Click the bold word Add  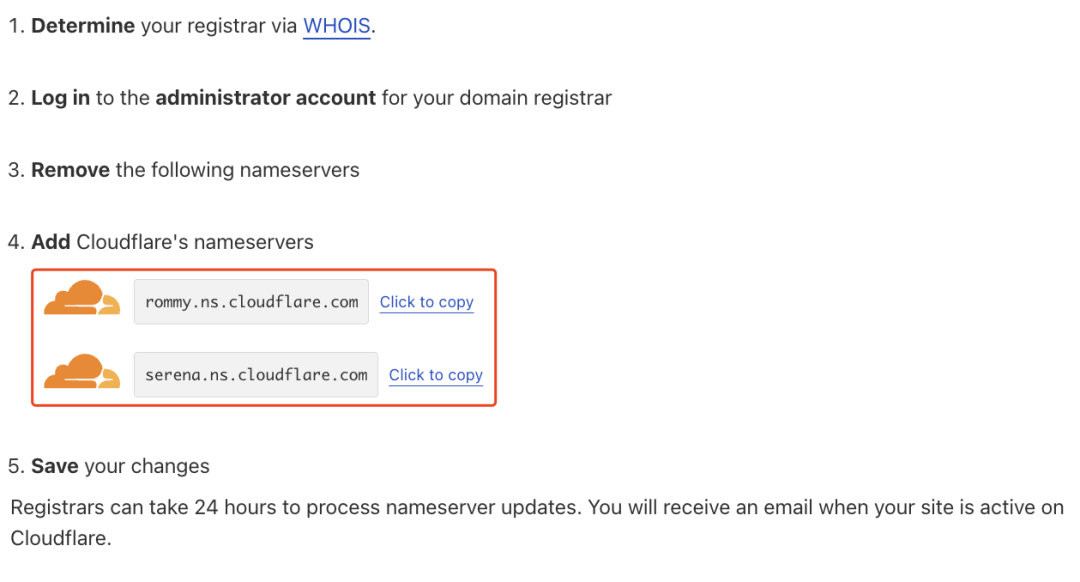51,242
